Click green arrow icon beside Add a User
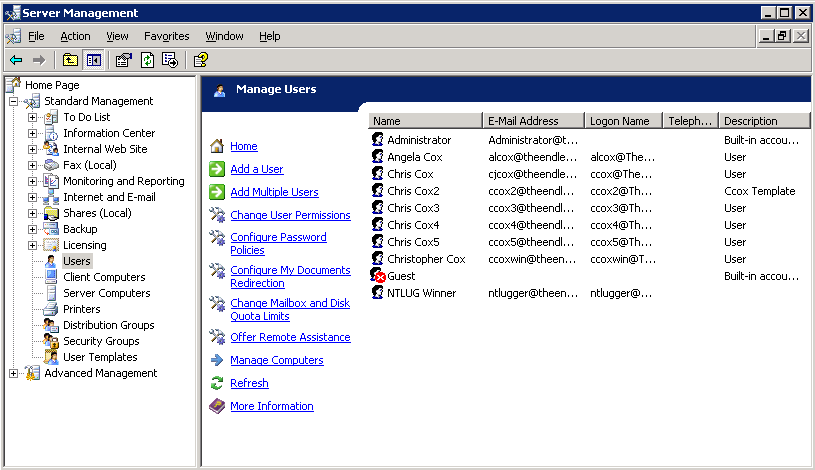Viewport: 815px width, 470px height. [x=217, y=169]
